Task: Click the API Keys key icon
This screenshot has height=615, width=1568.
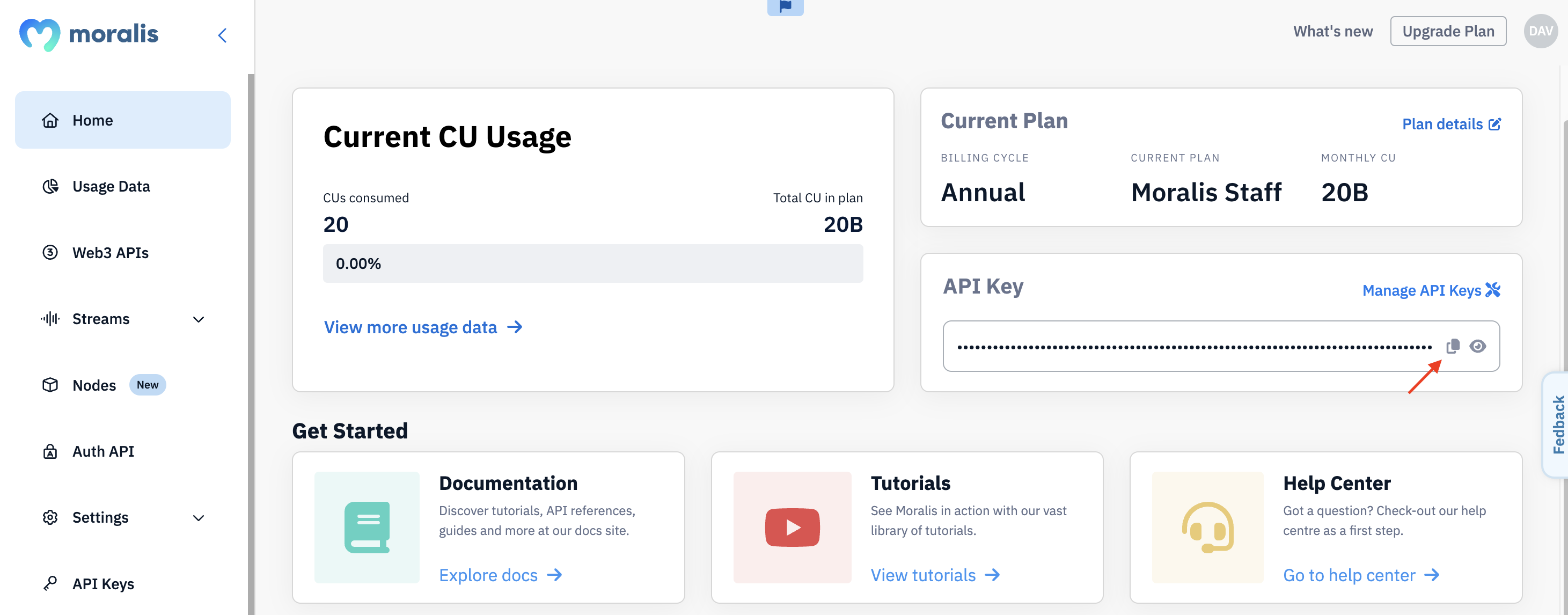Action: pos(50,583)
